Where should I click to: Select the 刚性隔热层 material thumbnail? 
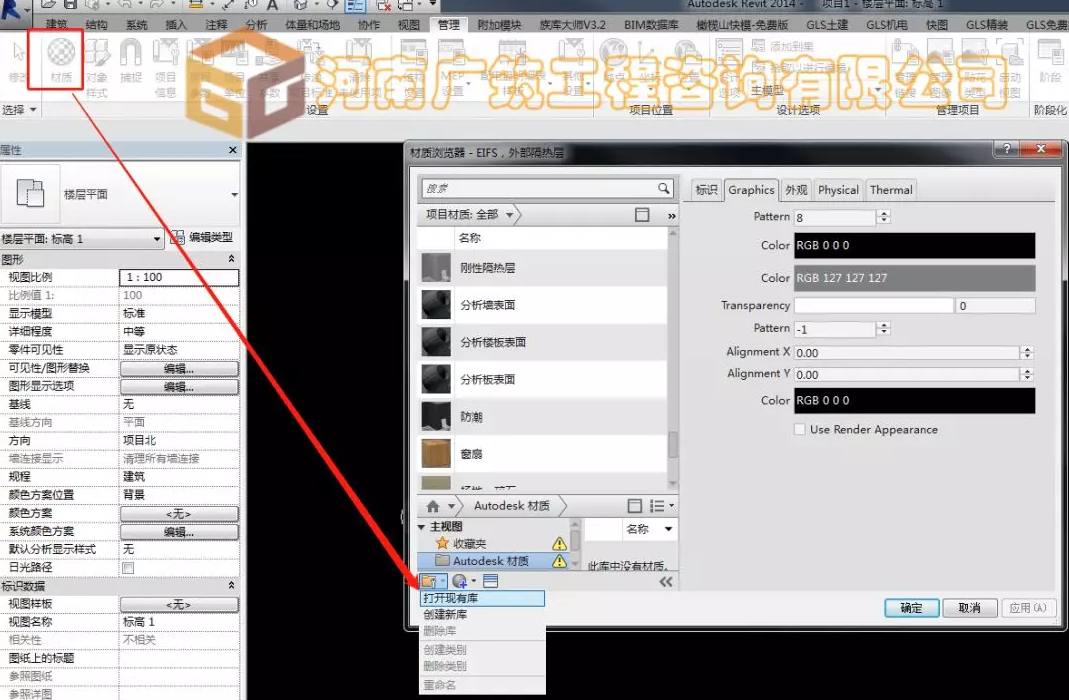point(436,267)
